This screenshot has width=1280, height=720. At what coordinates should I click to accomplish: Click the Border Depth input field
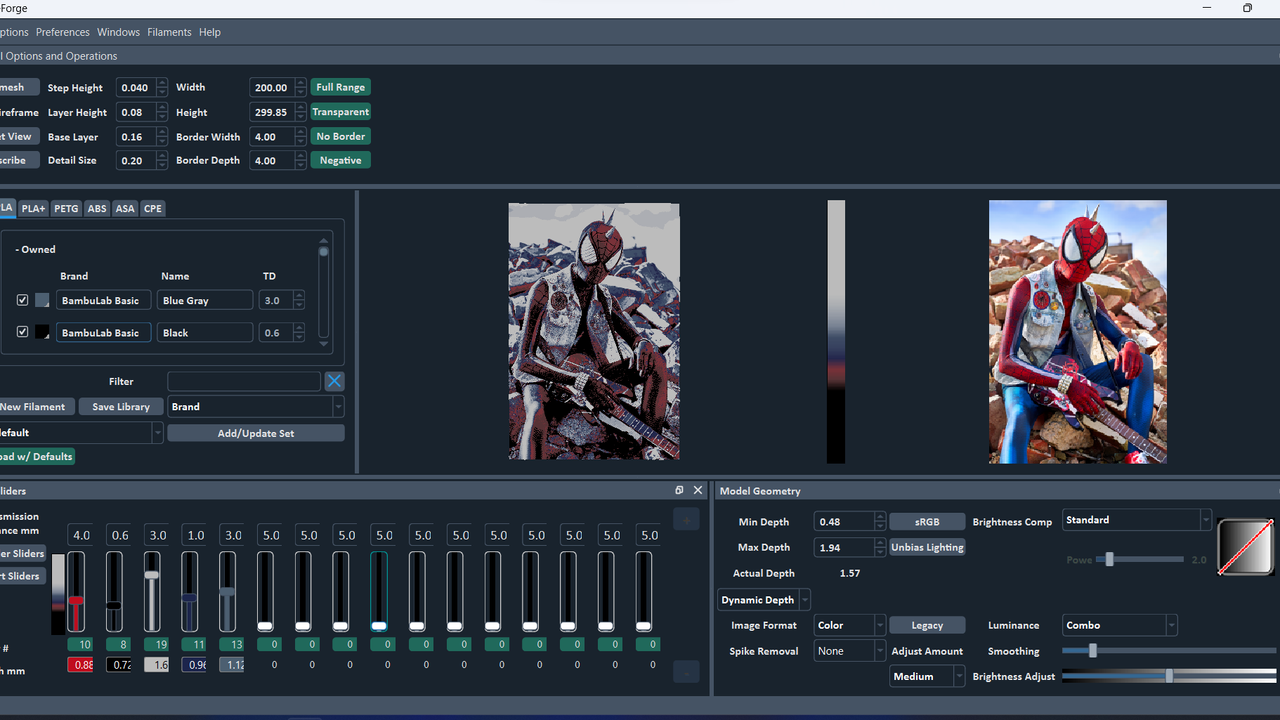pyautogui.click(x=270, y=160)
